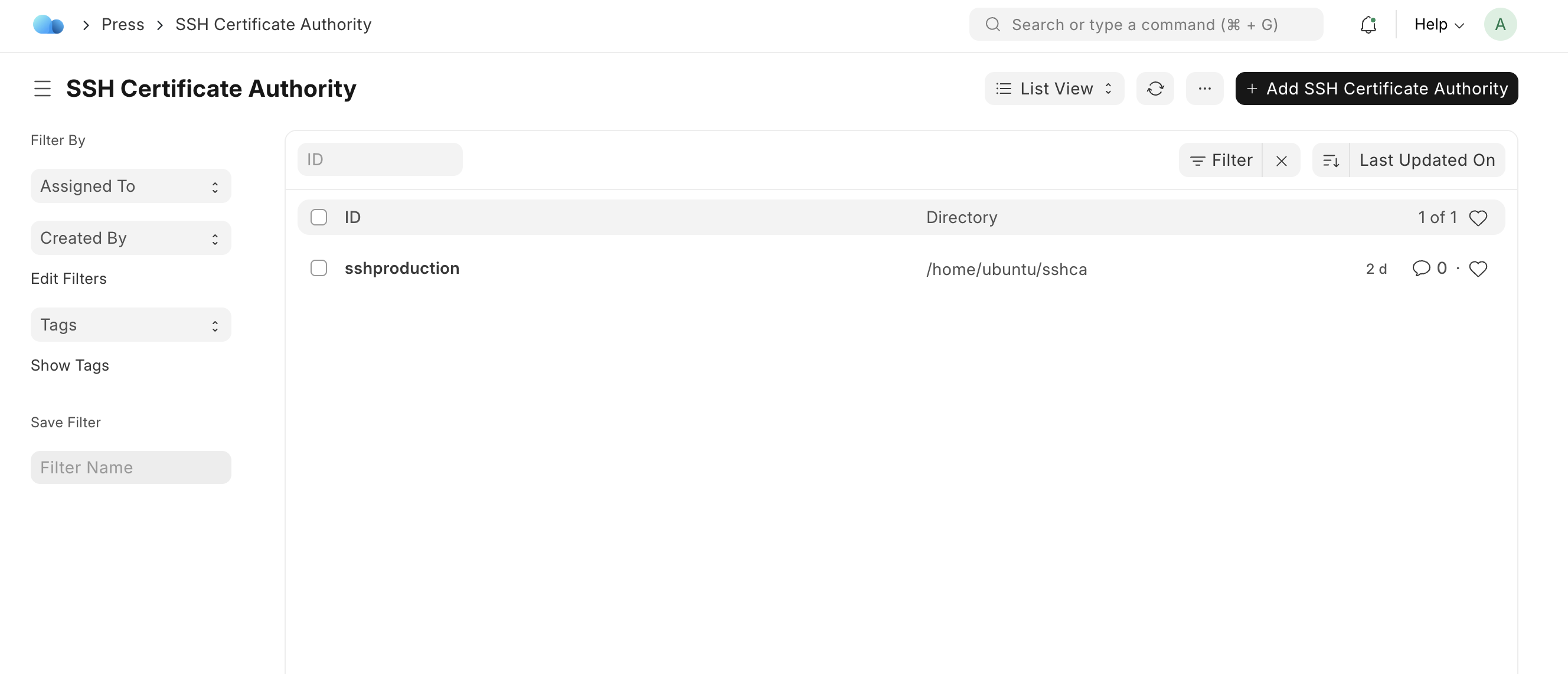The height and width of the screenshot is (674, 1568).
Task: Expand the Created By filter dropdown
Action: click(131, 238)
